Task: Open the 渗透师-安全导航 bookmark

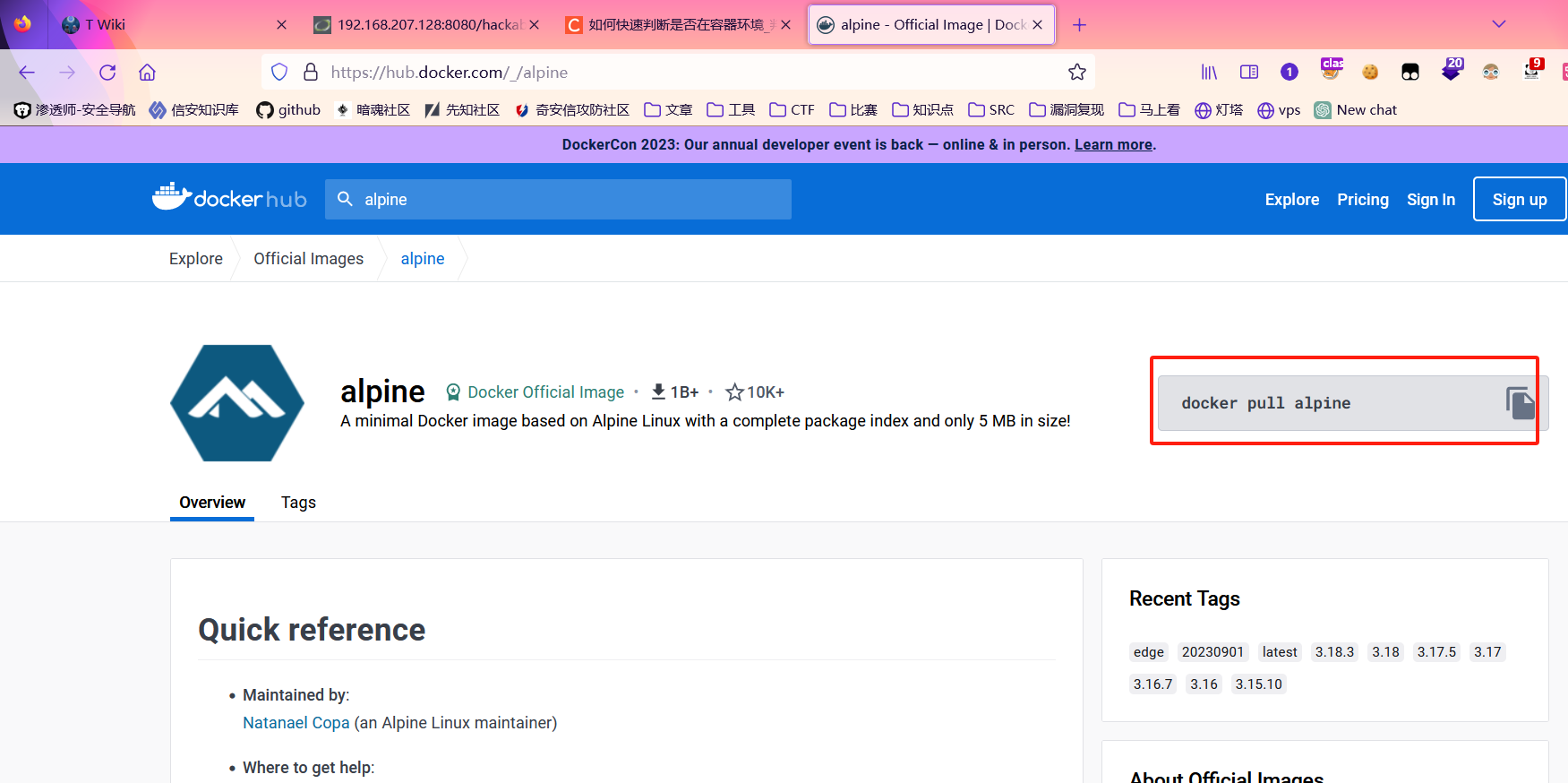Action: click(x=75, y=110)
